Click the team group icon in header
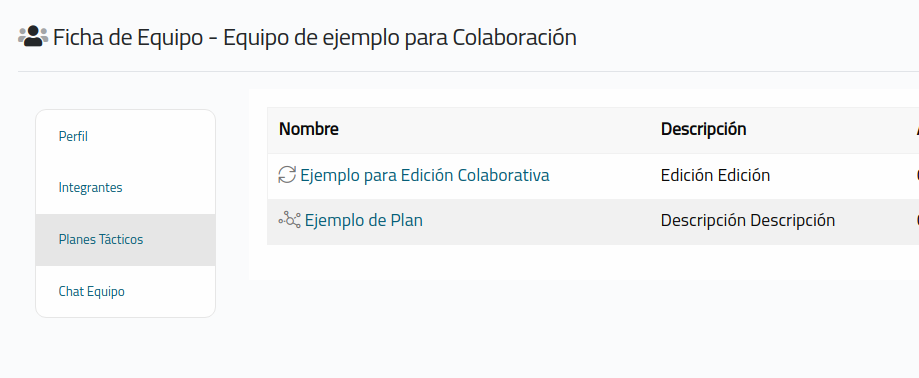 coord(33,36)
